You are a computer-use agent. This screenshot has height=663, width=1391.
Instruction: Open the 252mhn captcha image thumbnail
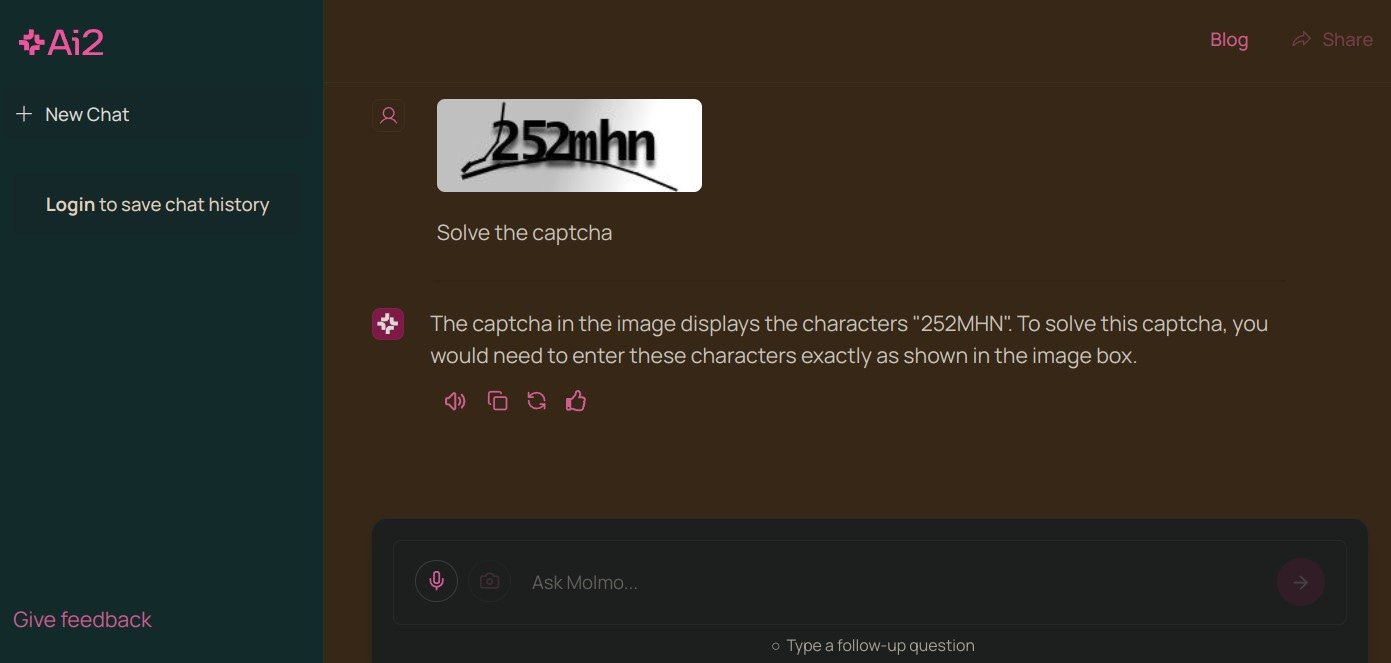[569, 145]
